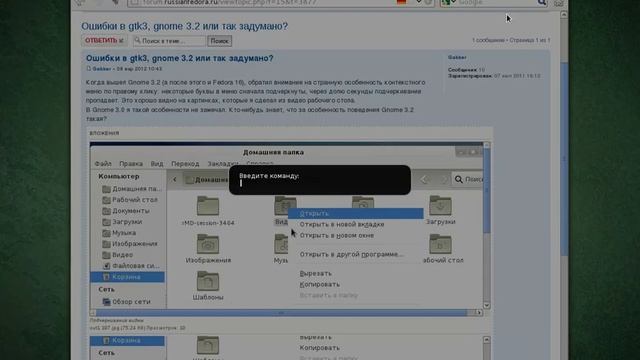This screenshot has height=360, width=640.
Task: Open Gabber profile link in right column
Action: (457, 58)
